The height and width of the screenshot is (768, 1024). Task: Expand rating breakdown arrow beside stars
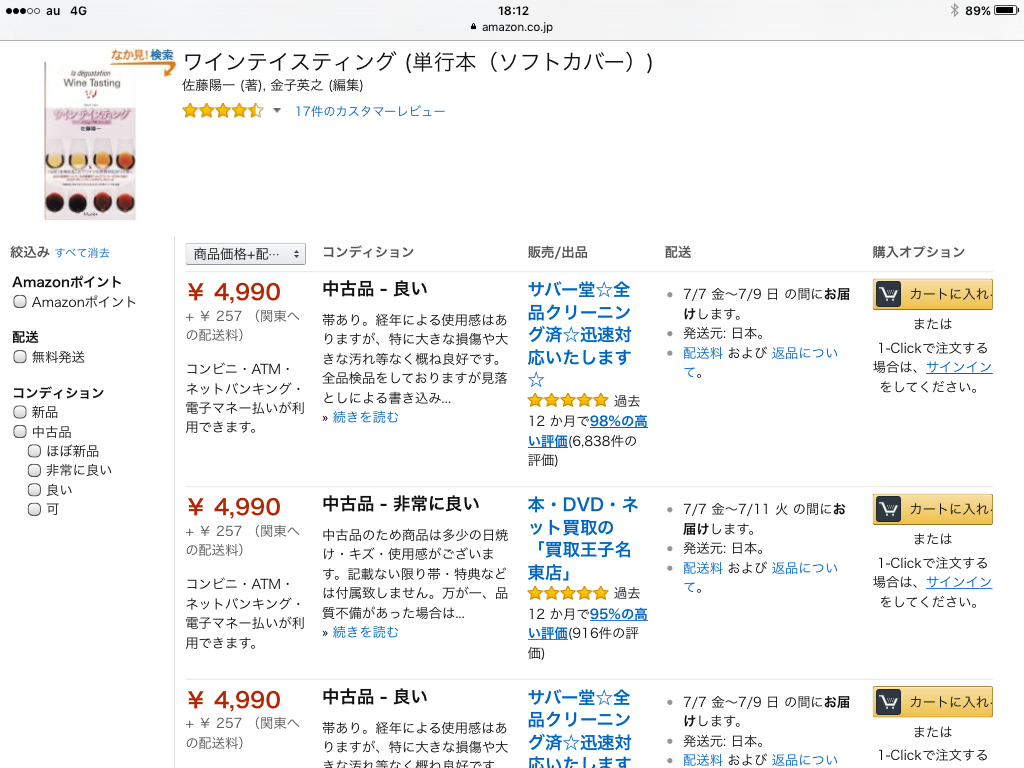click(x=277, y=111)
